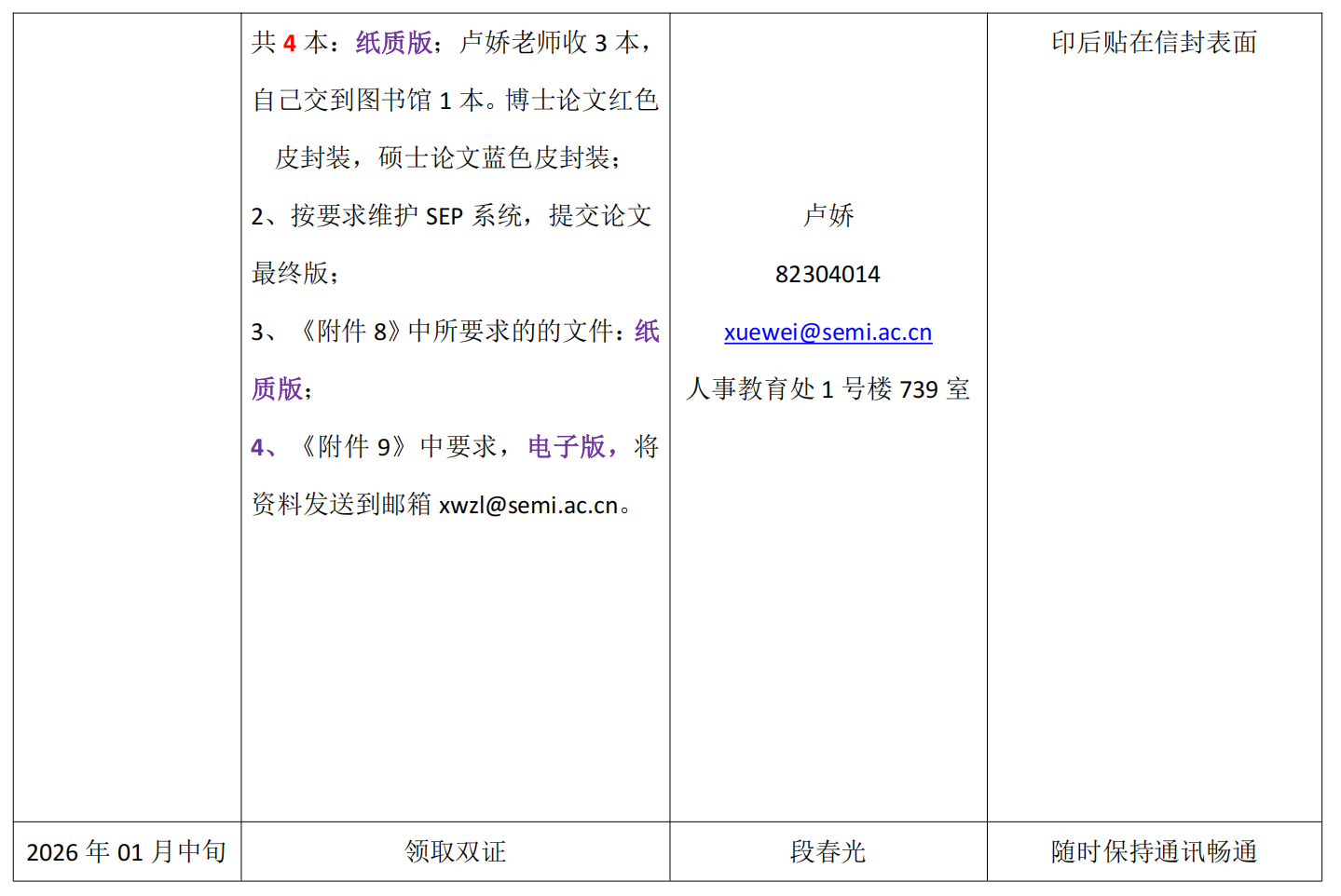Click the 印后贴在信封表面 text

(1154, 43)
